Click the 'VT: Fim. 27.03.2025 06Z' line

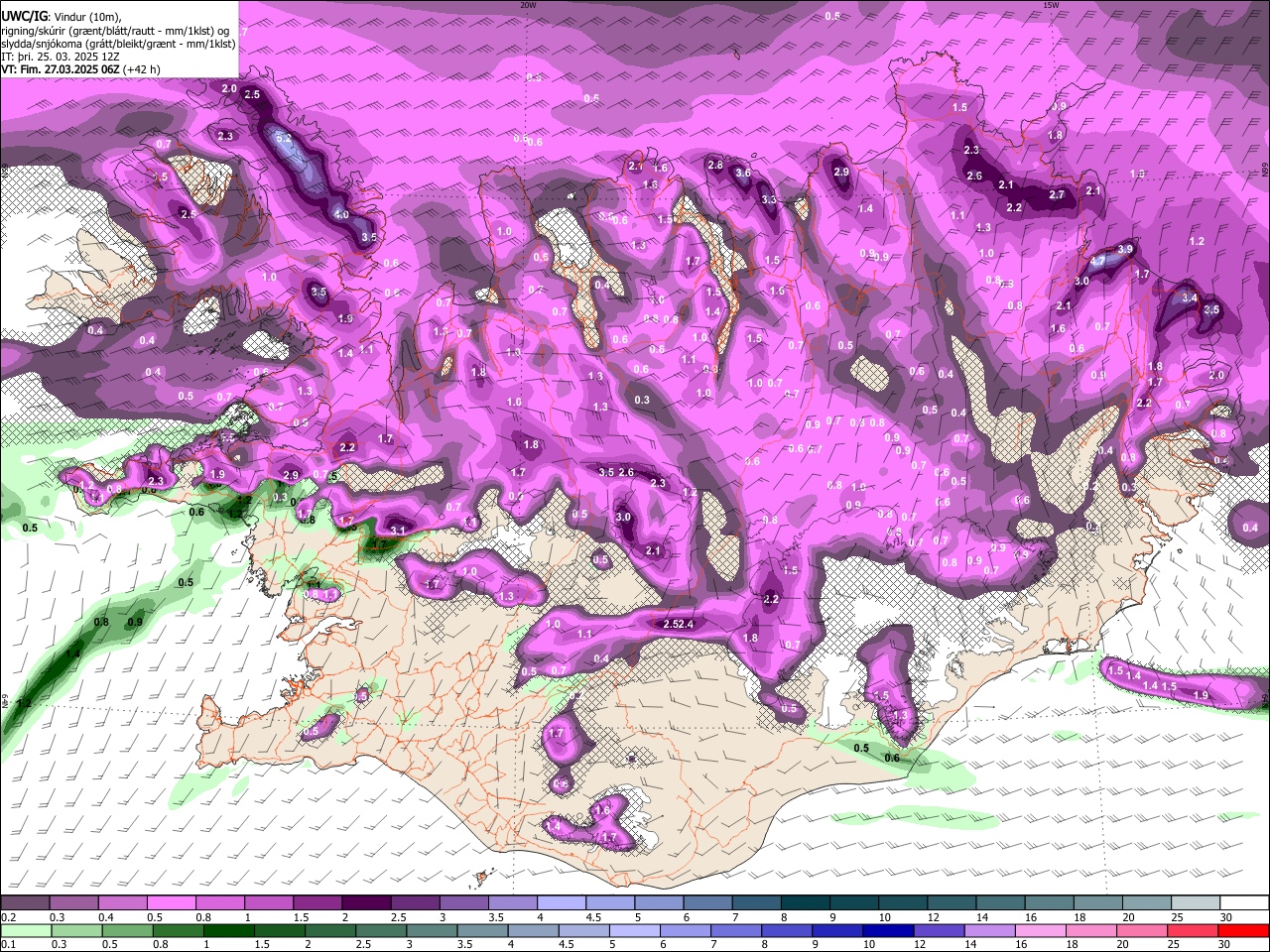pyautogui.click(x=61, y=69)
